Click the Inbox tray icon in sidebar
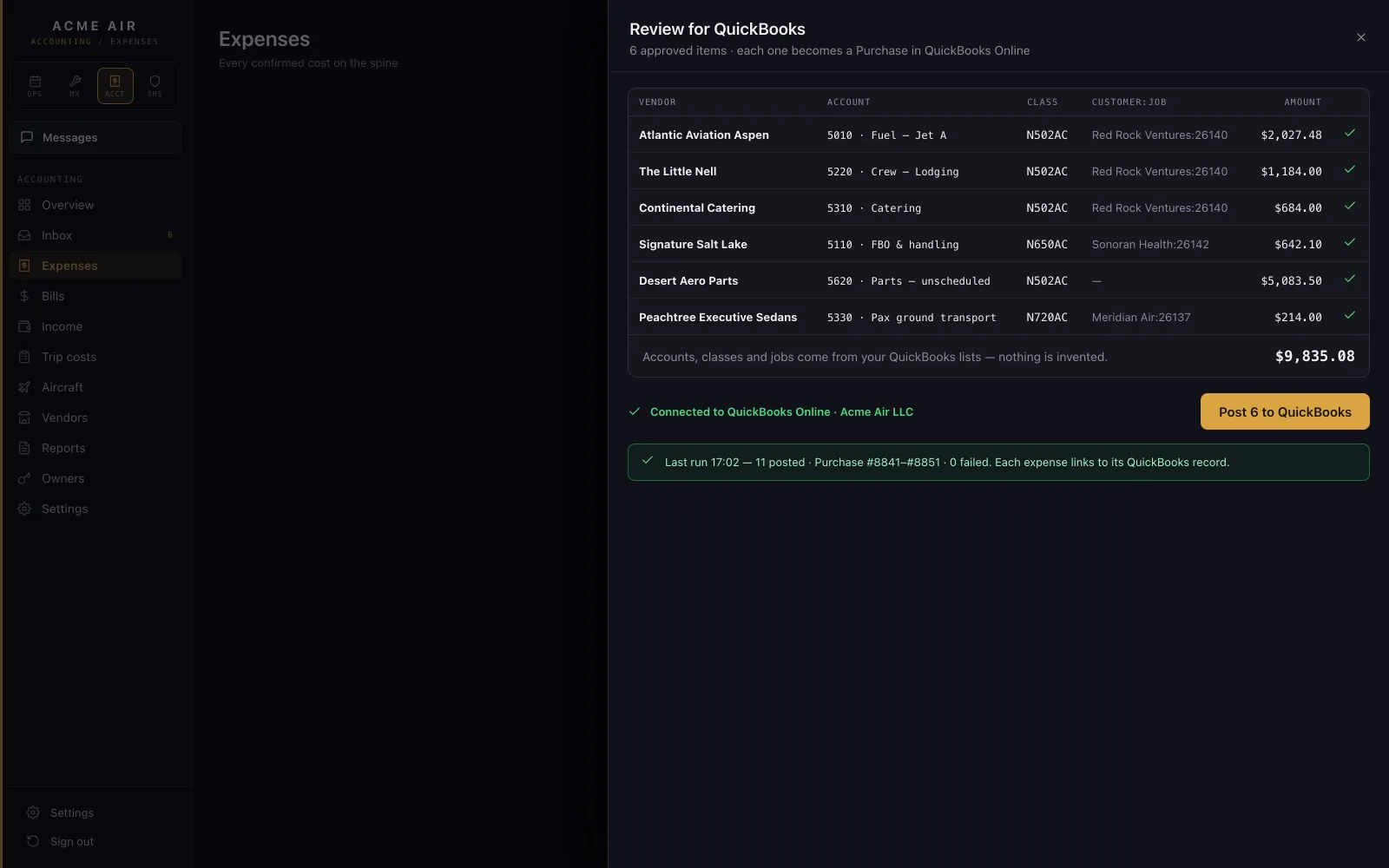The width and height of the screenshot is (1389, 868). pyautogui.click(x=24, y=235)
